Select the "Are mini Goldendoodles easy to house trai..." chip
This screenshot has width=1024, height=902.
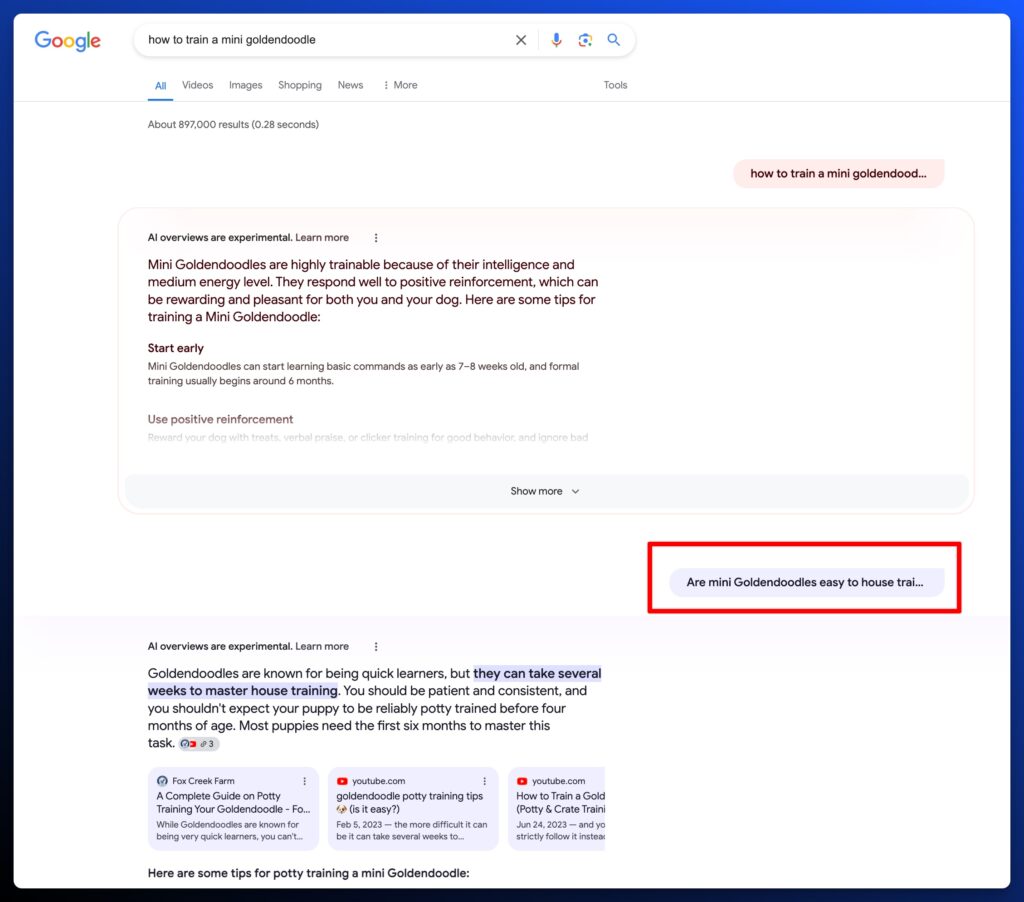coord(806,582)
